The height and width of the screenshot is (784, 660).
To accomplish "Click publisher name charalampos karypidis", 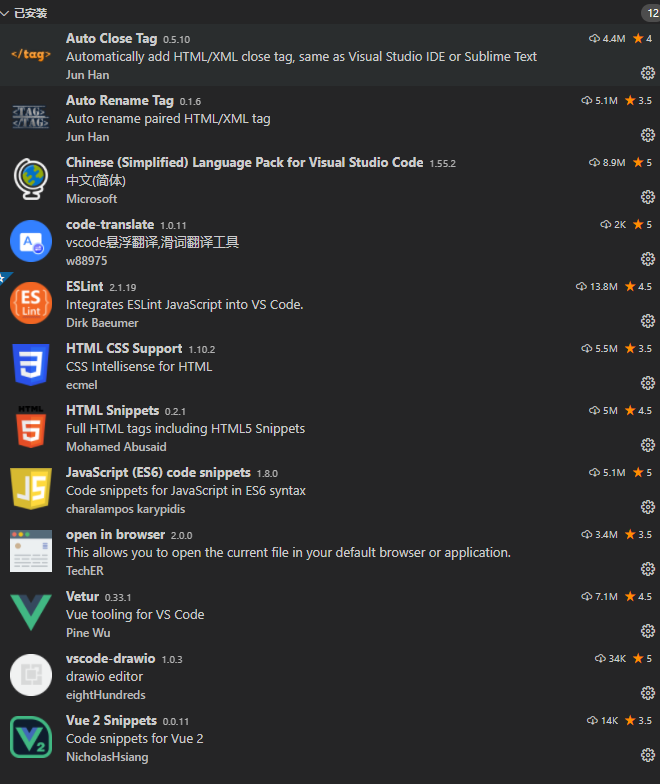I will click(x=126, y=509).
